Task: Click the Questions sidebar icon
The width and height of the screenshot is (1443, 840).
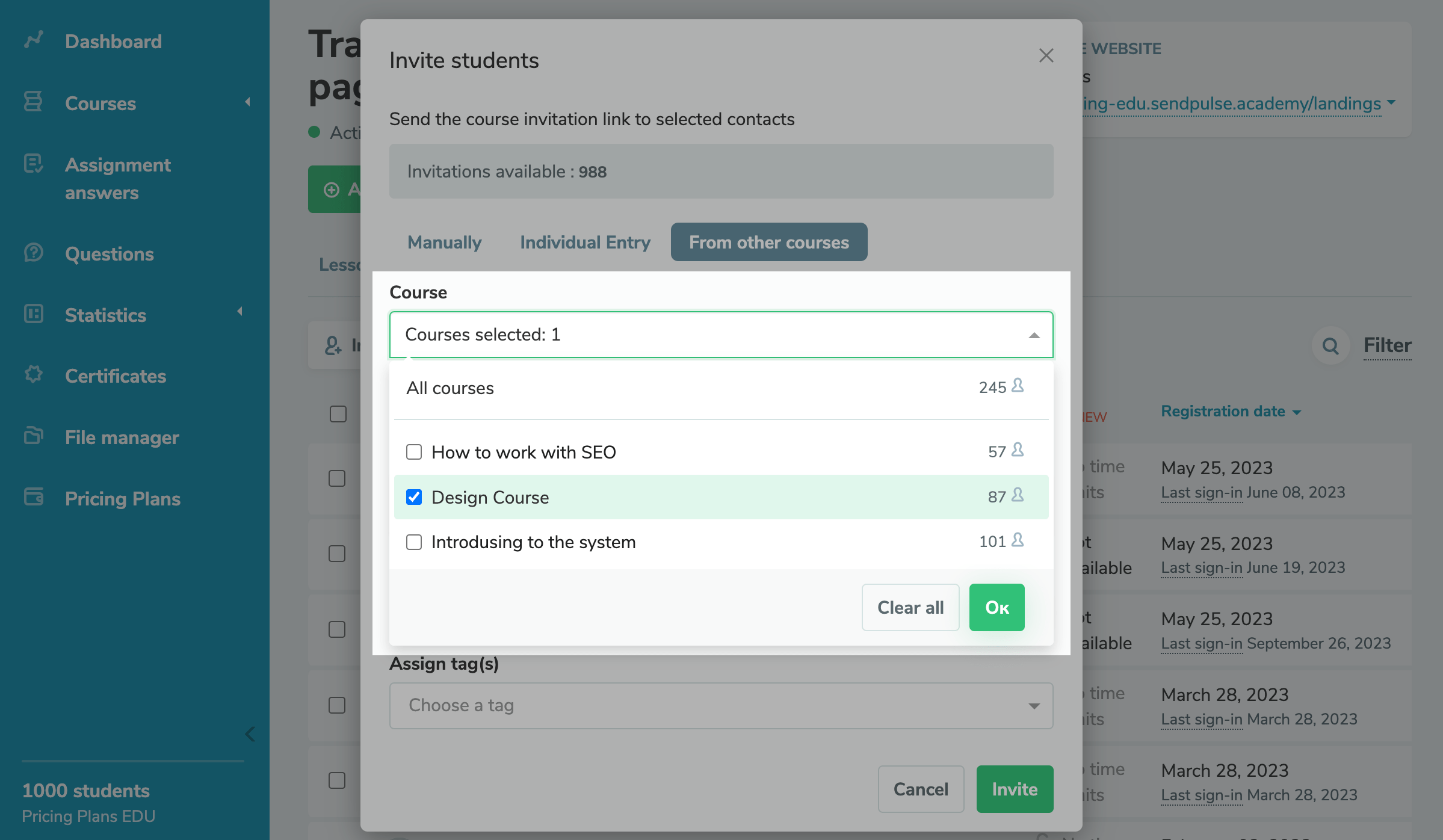Action: coord(34,253)
